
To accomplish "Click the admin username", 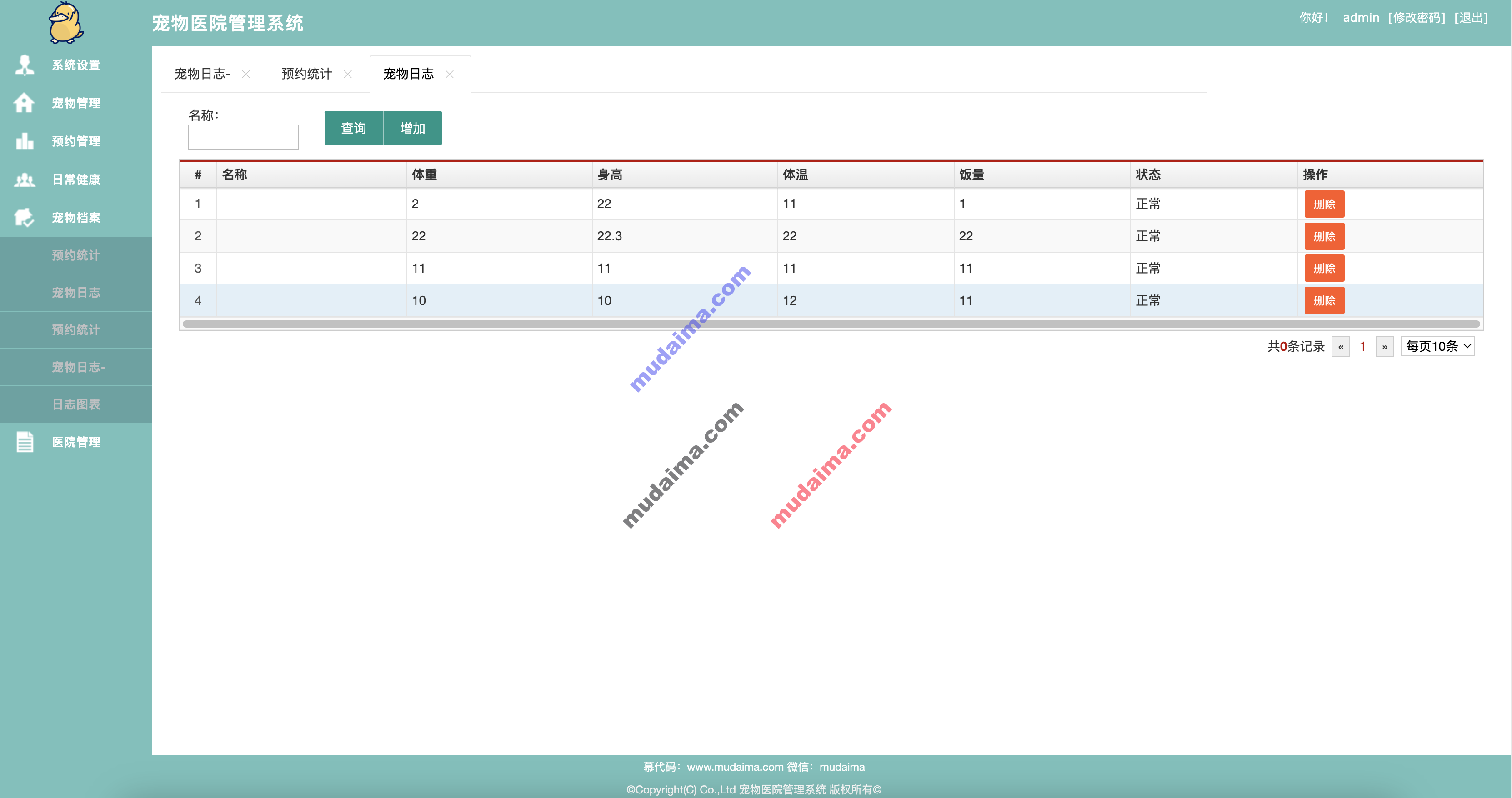I will click(x=1361, y=18).
